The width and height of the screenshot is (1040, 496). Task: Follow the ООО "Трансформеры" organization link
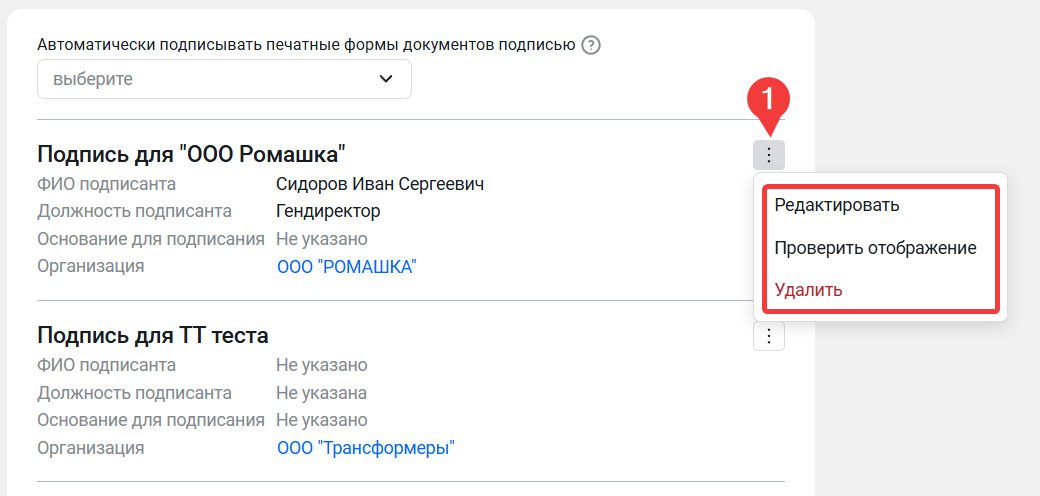pos(365,448)
